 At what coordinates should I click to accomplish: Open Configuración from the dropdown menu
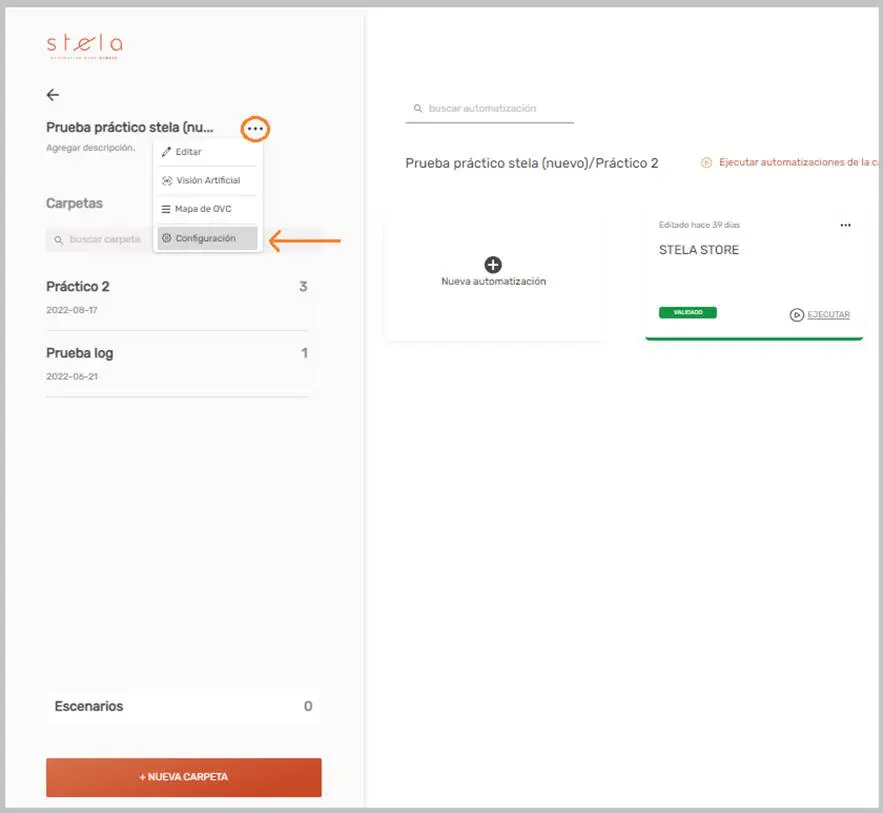205,238
